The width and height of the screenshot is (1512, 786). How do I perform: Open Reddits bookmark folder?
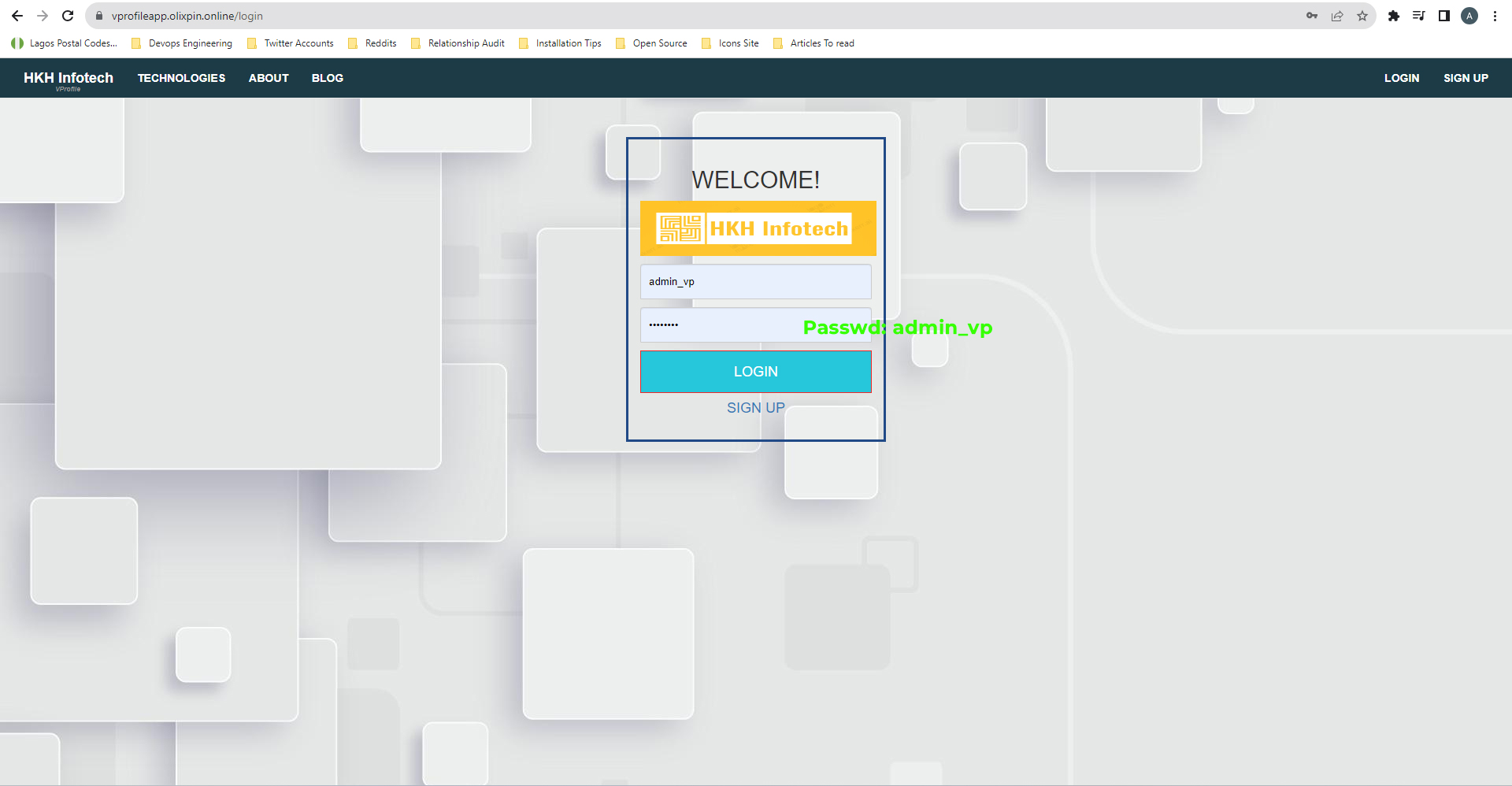click(x=372, y=43)
